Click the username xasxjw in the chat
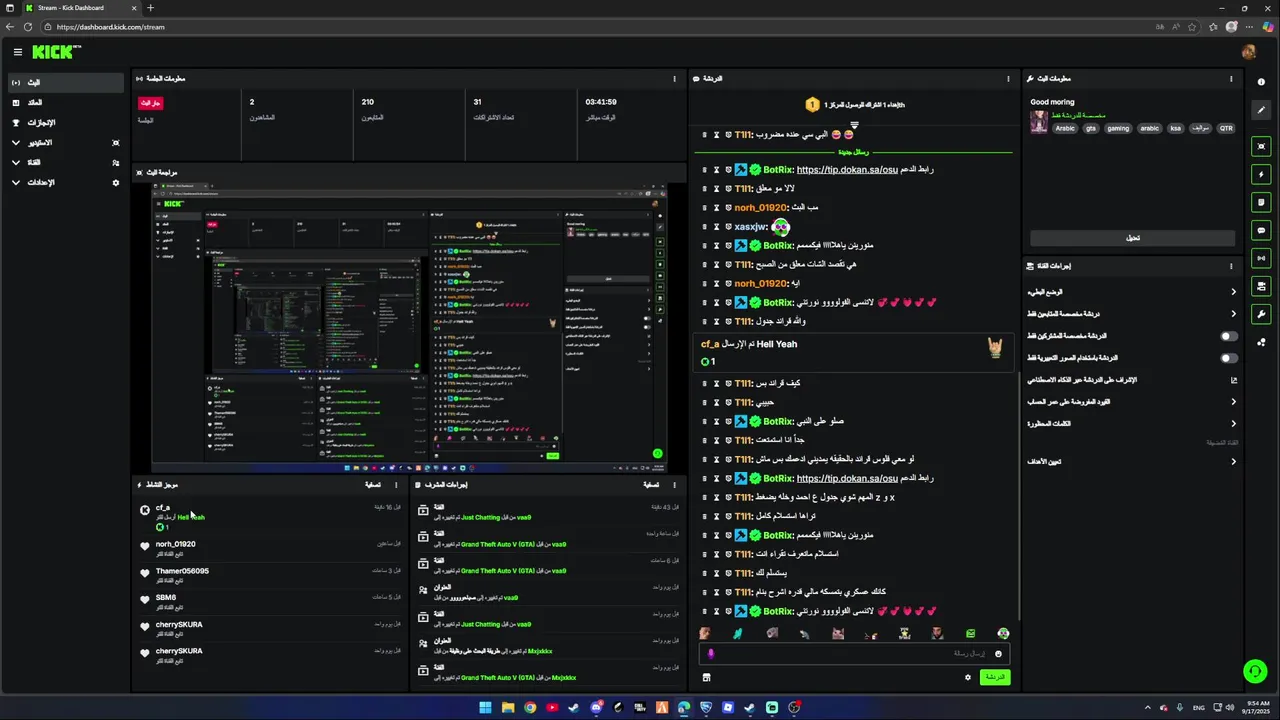The height and width of the screenshot is (720, 1280). point(750,227)
